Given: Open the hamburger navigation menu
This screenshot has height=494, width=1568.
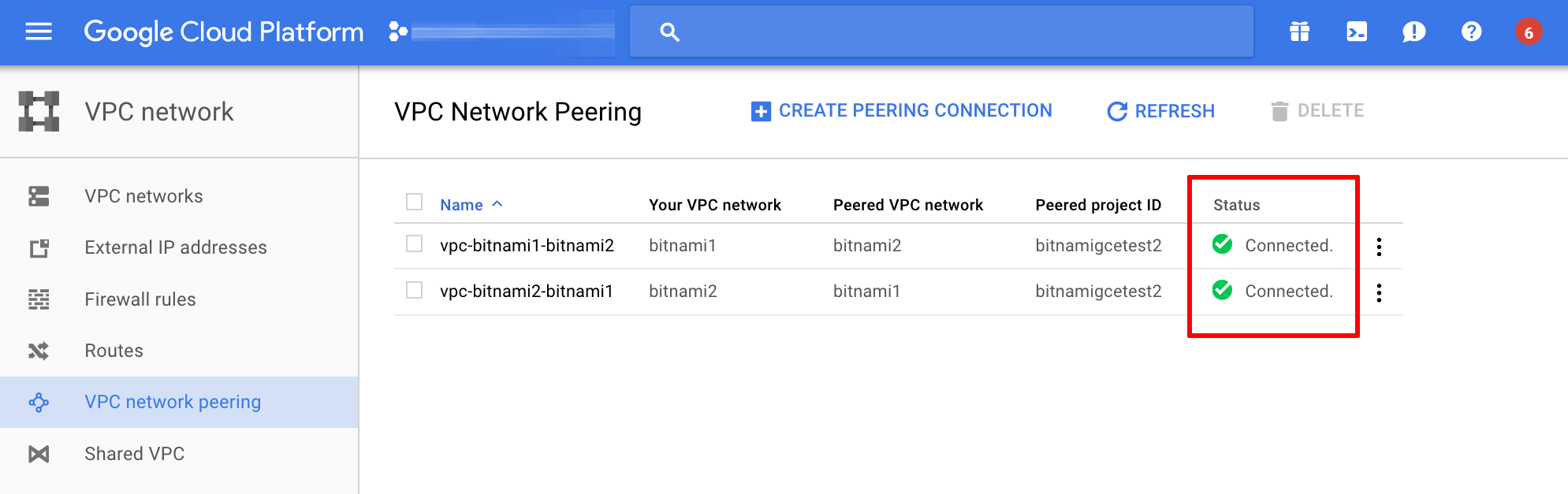Looking at the screenshot, I should point(39,32).
